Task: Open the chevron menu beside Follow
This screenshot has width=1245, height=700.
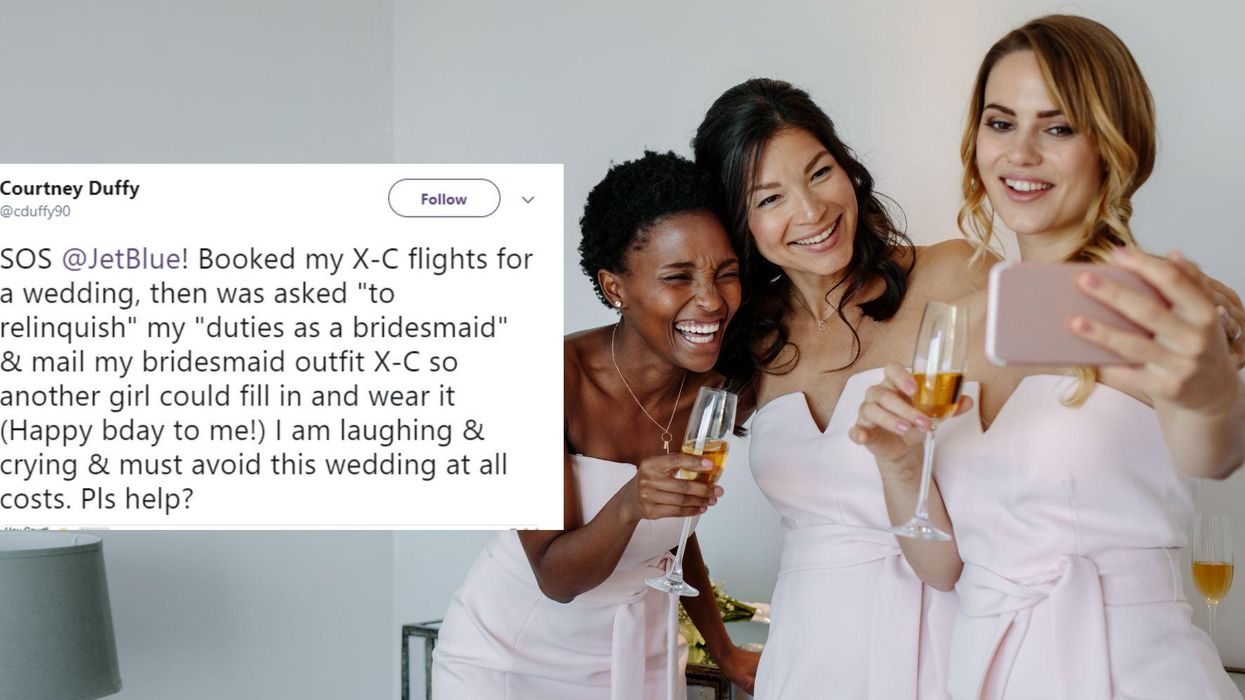Action: pos(528,200)
